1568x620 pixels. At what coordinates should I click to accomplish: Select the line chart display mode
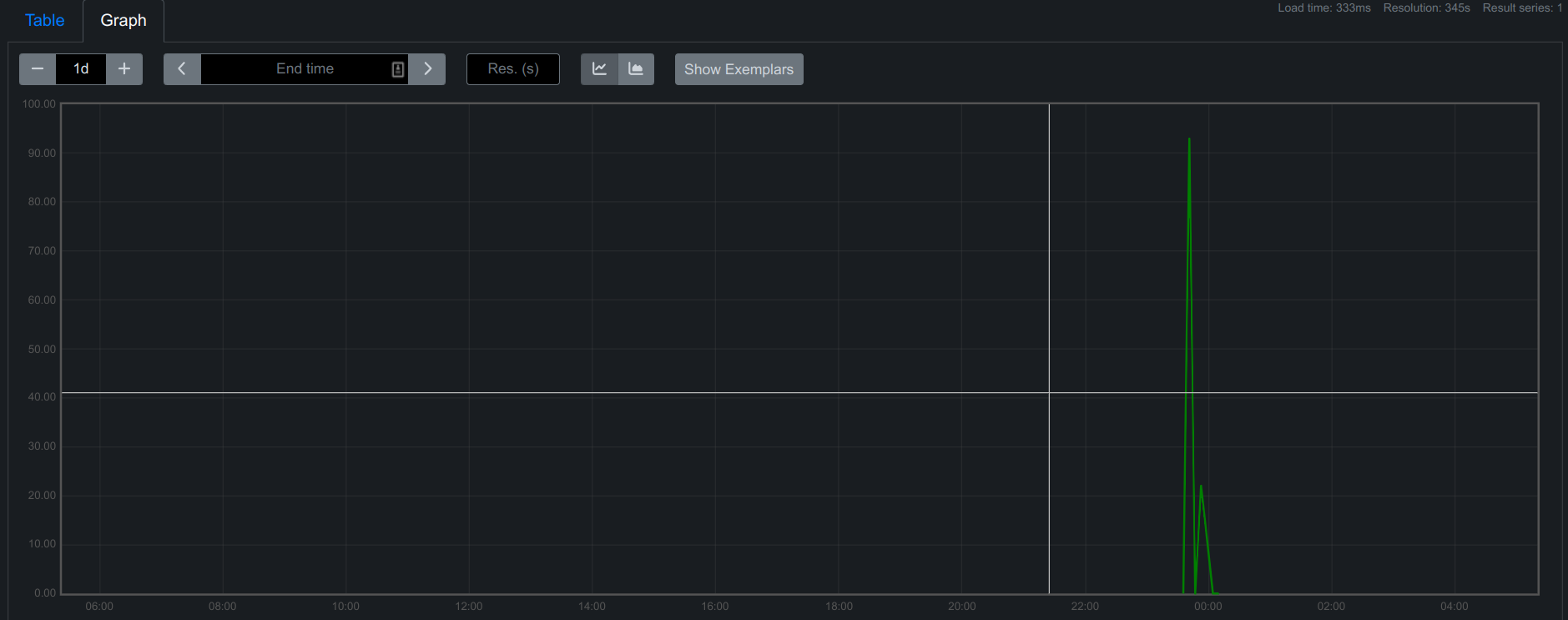tap(599, 69)
